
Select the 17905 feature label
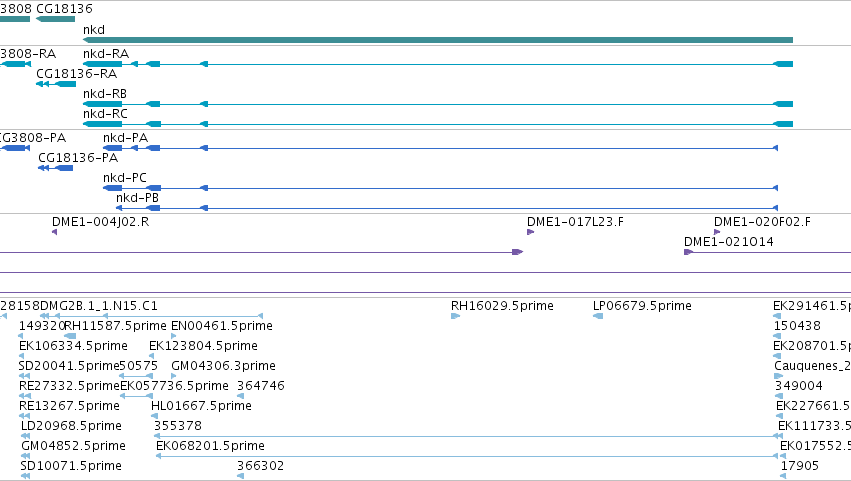tap(800, 467)
